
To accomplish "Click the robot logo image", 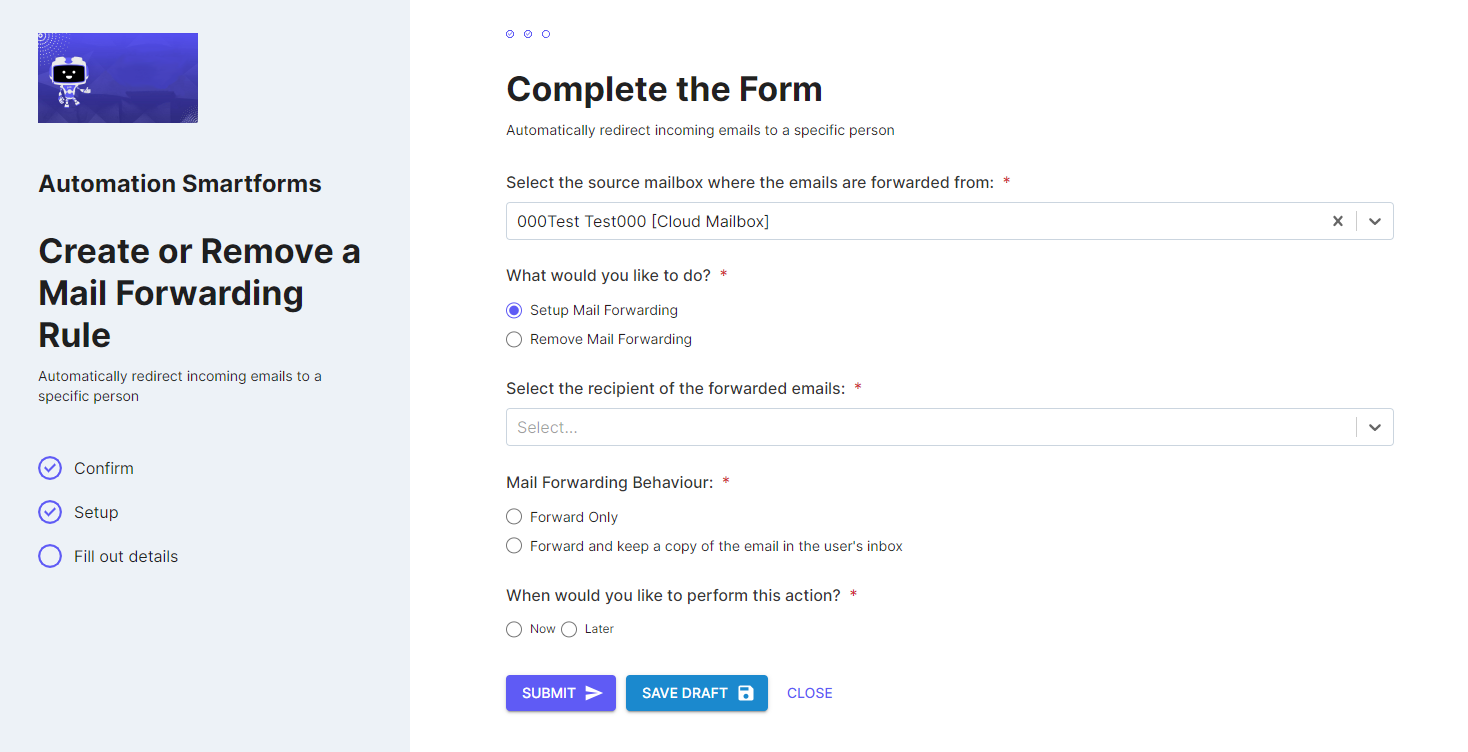I will pyautogui.click(x=118, y=78).
